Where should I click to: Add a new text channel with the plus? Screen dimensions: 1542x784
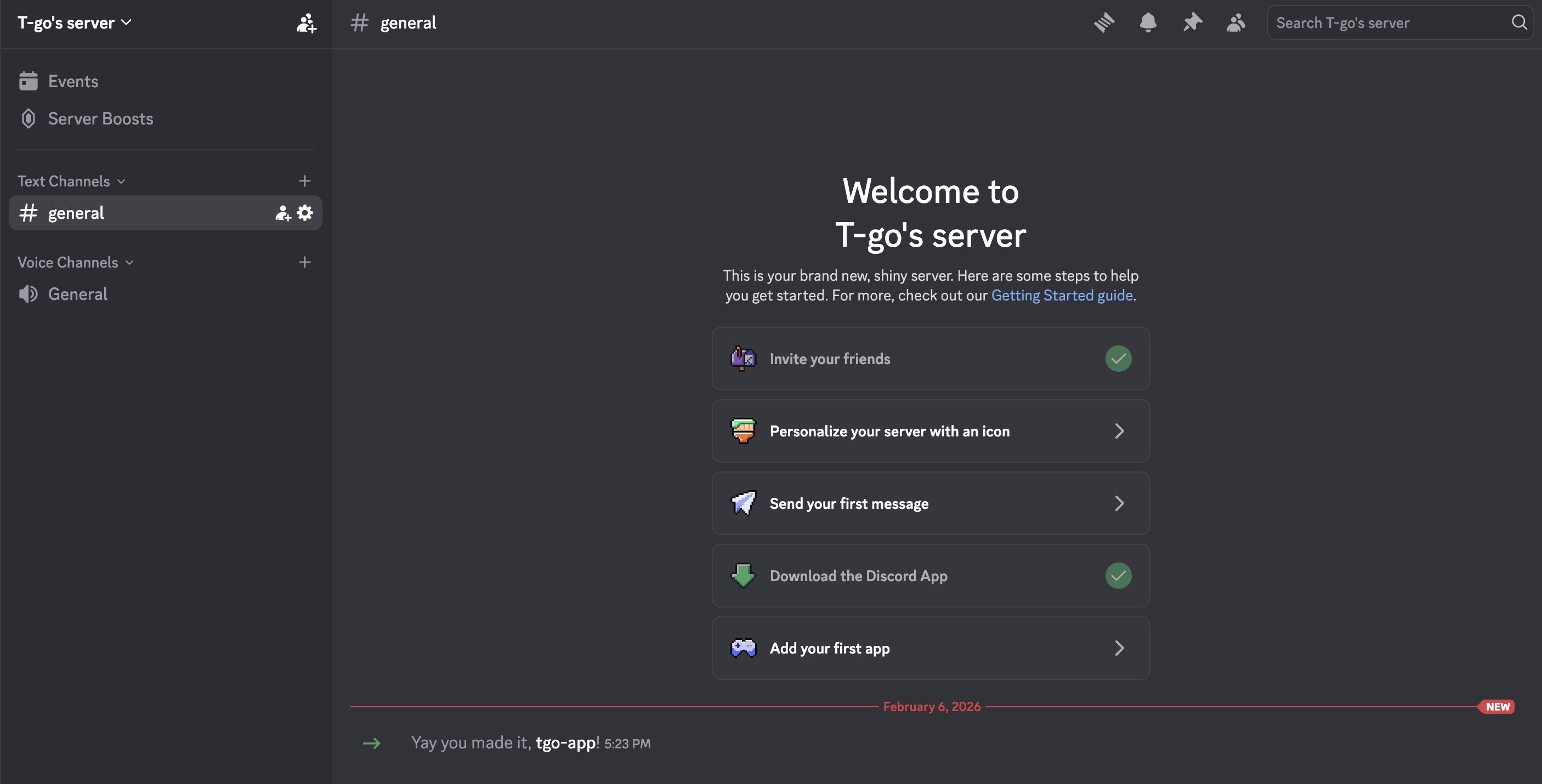305,181
